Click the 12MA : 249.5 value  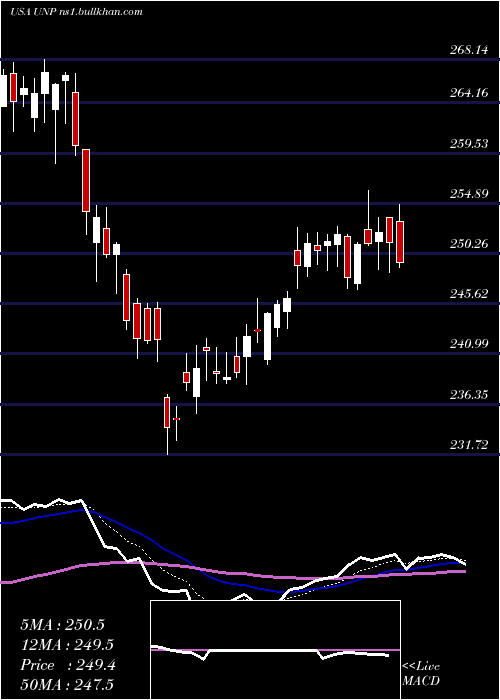click(67, 645)
